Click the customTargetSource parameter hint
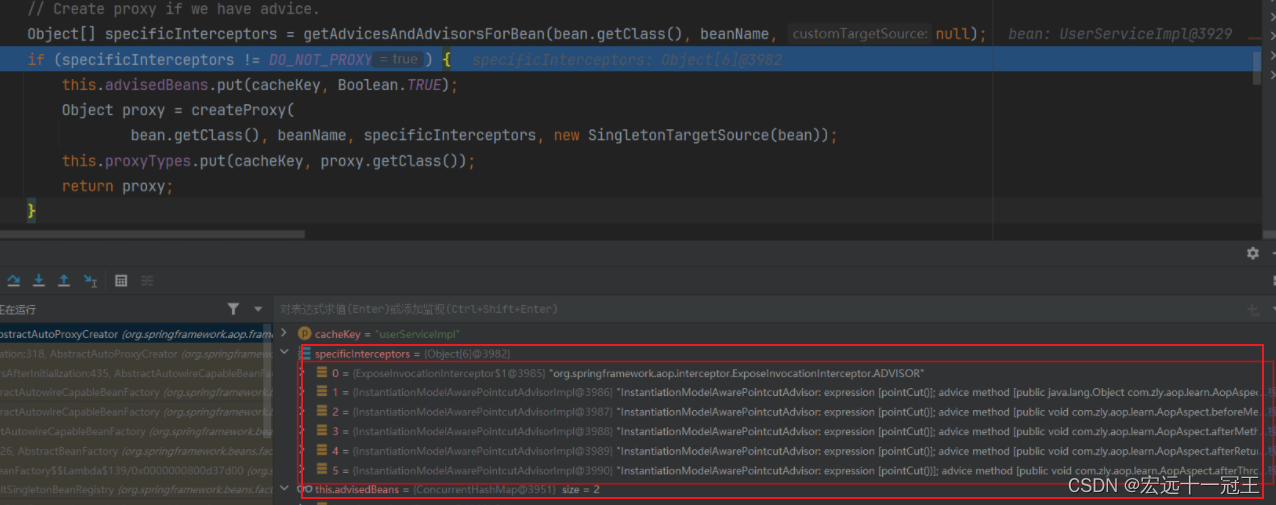The image size is (1276, 505). [859, 34]
